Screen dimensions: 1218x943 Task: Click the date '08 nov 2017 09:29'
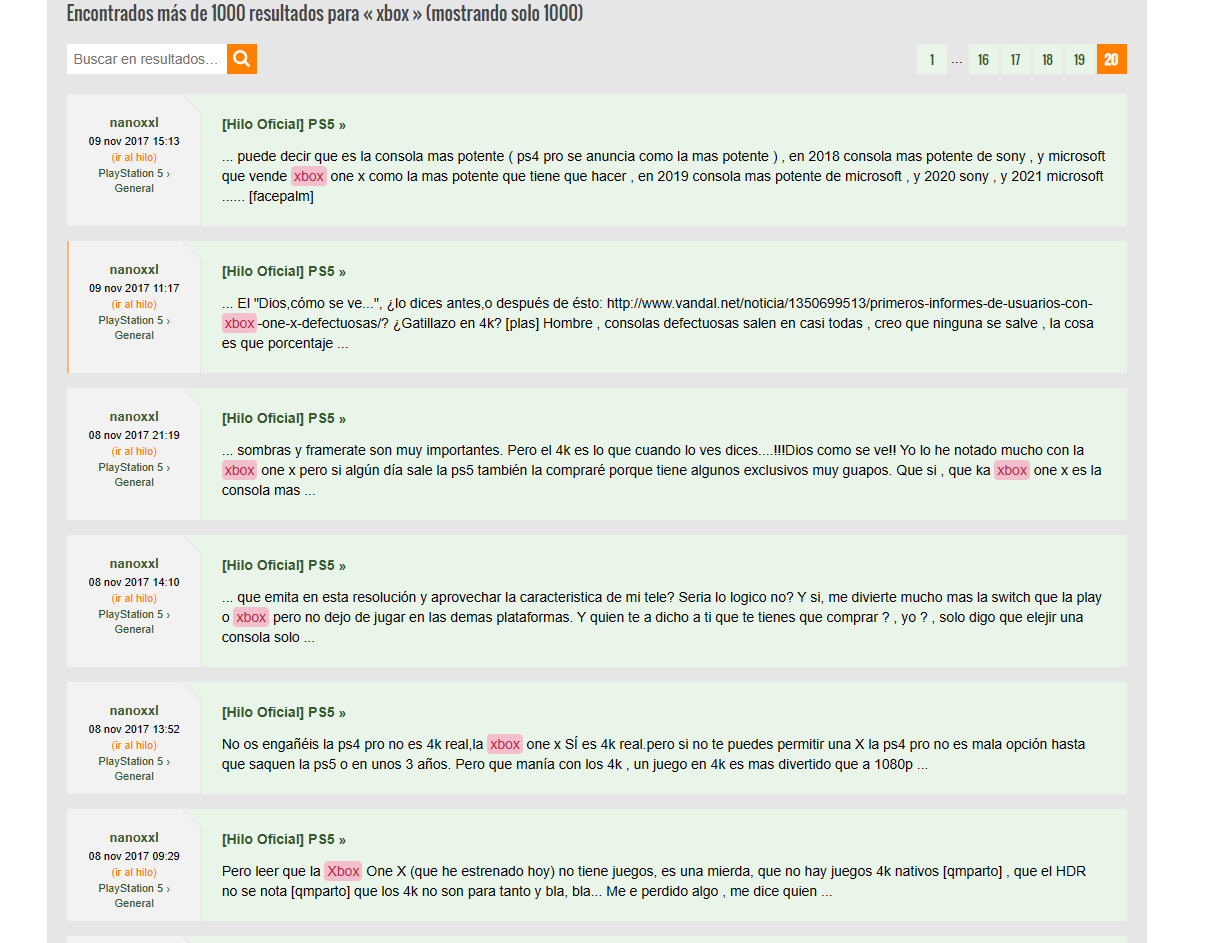134,856
